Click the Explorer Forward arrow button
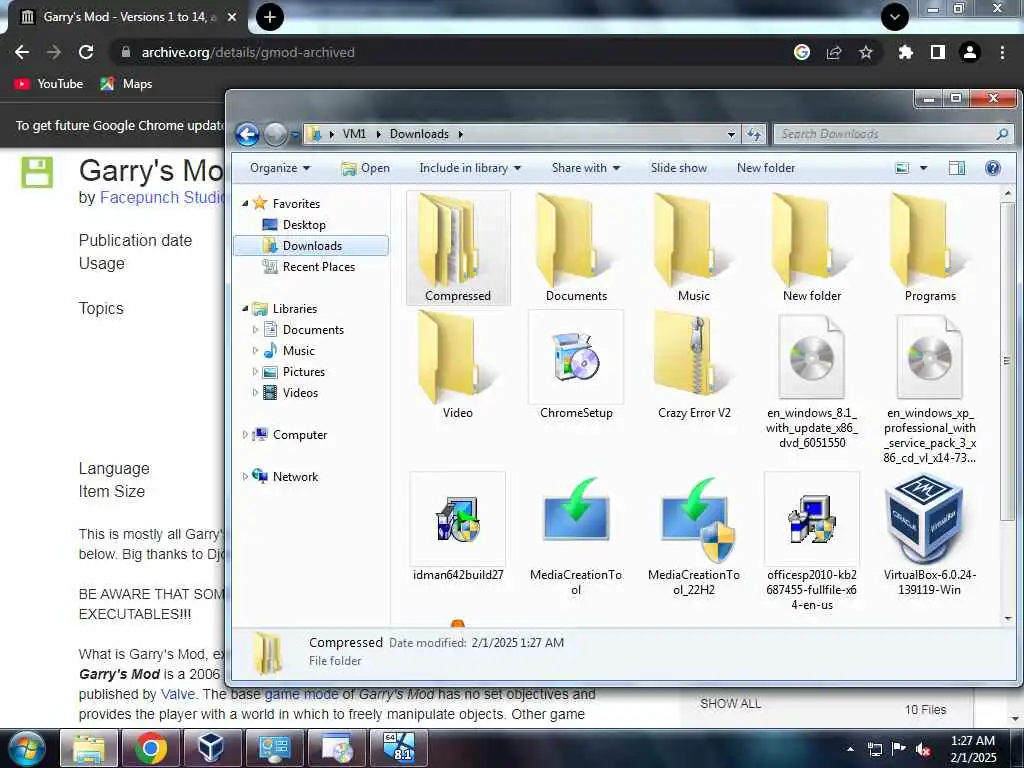 (275, 134)
